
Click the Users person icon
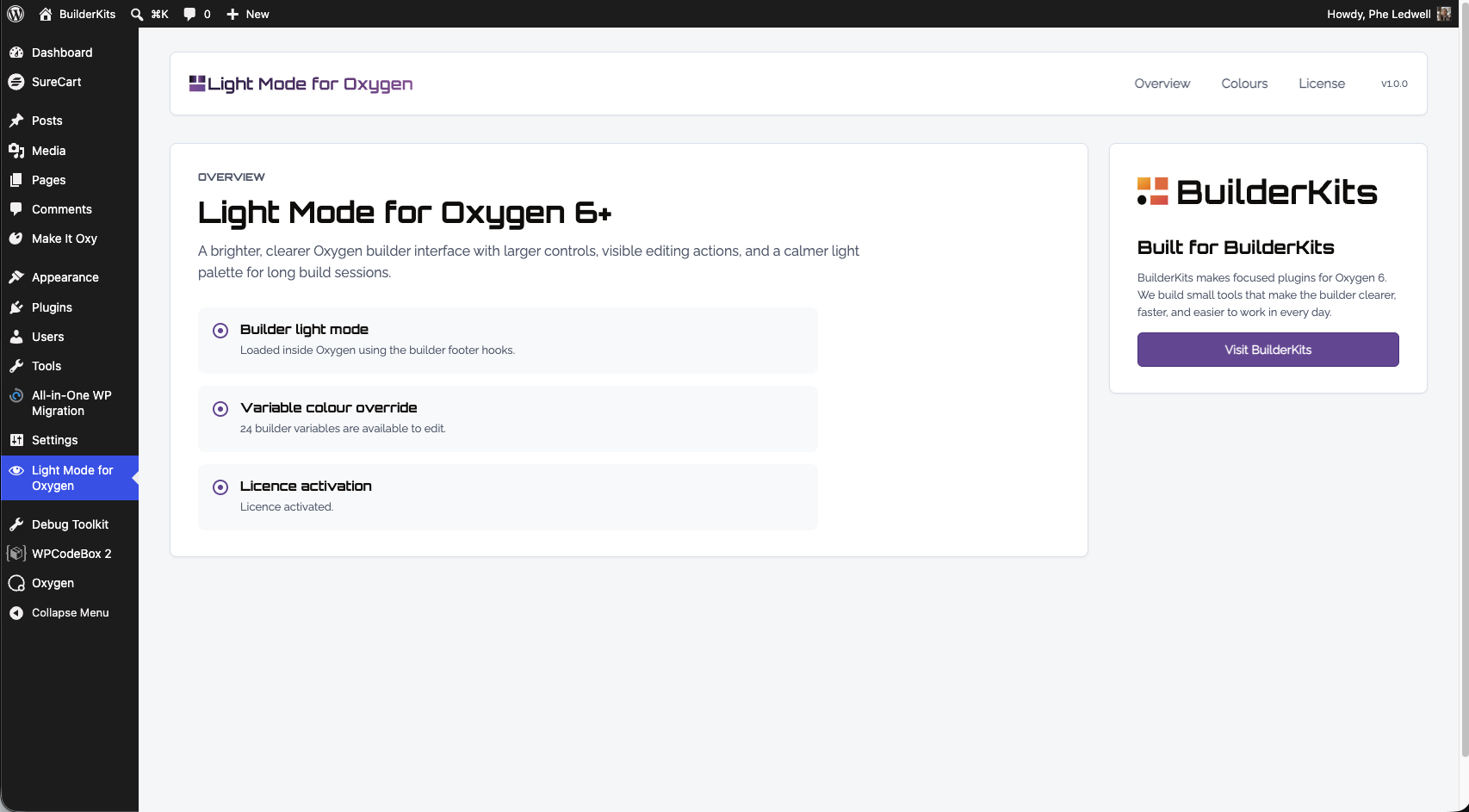(16, 337)
